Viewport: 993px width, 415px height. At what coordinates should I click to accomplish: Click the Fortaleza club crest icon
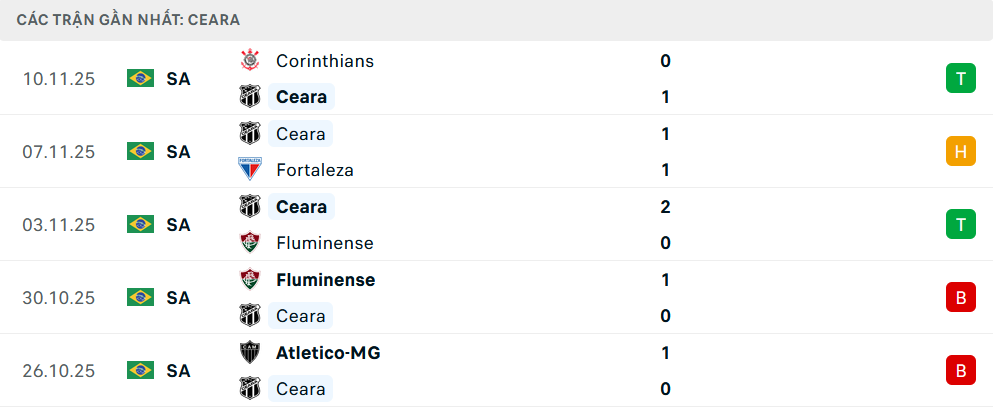[249, 170]
